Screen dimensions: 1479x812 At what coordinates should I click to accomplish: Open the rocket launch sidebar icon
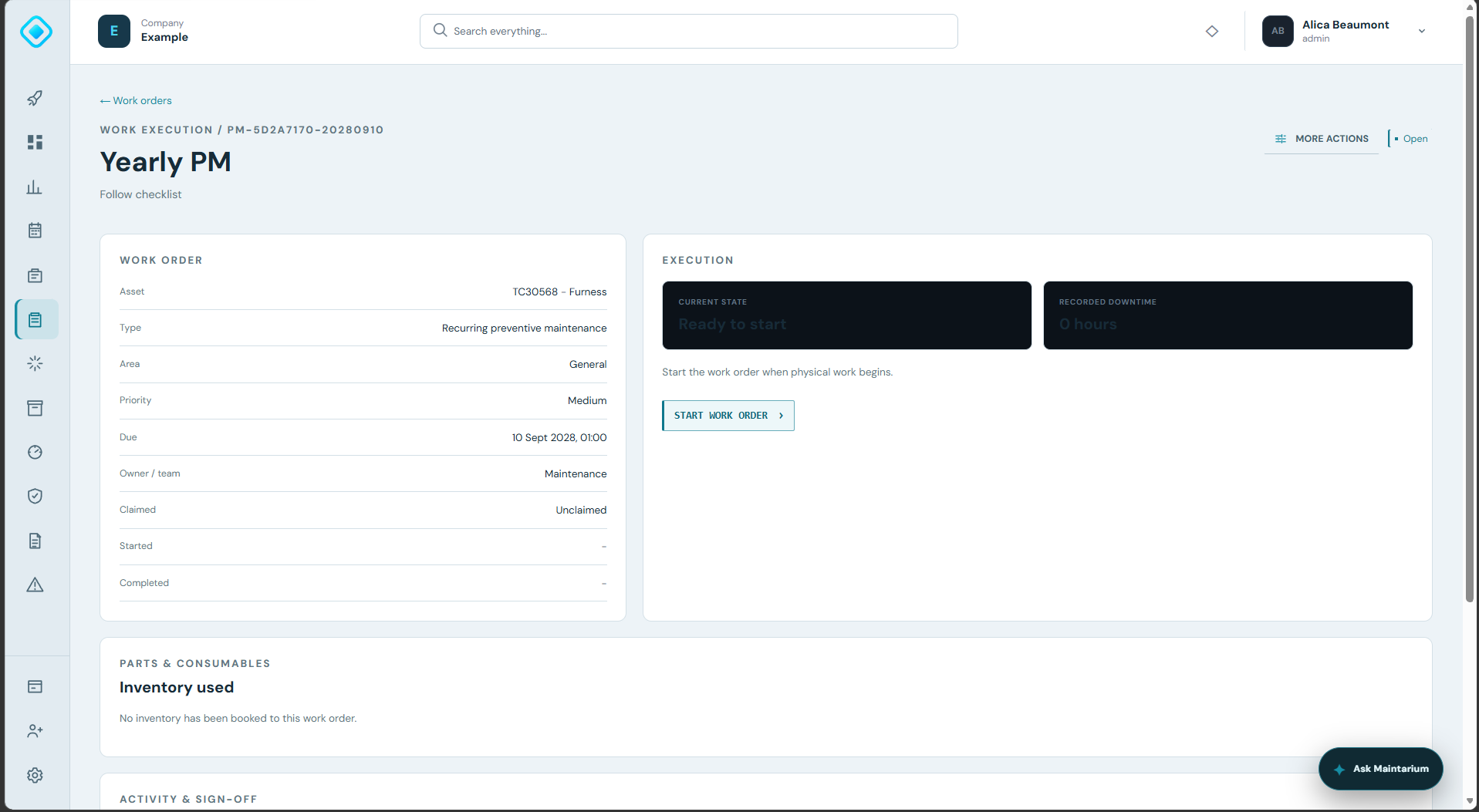[x=35, y=98]
